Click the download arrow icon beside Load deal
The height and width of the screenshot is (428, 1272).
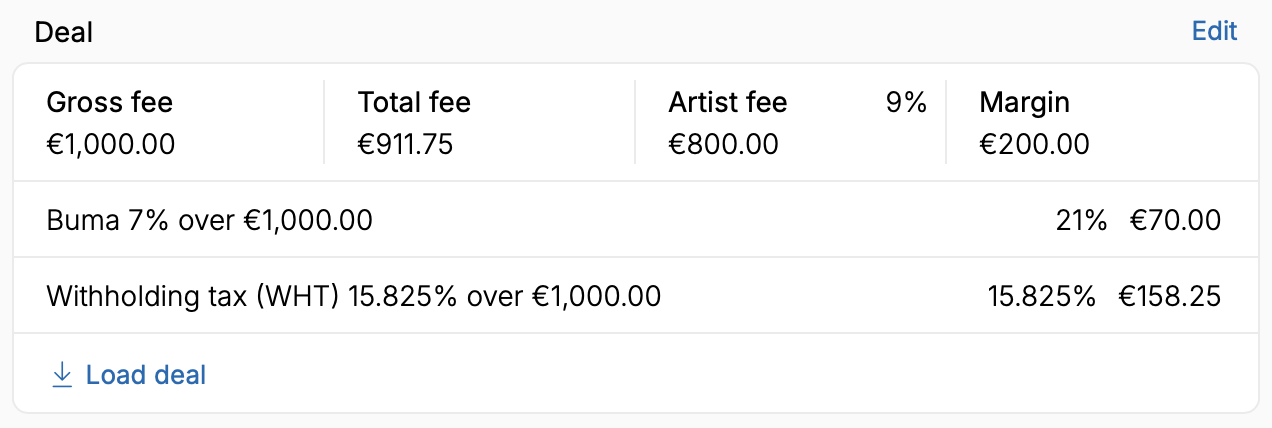[x=62, y=375]
